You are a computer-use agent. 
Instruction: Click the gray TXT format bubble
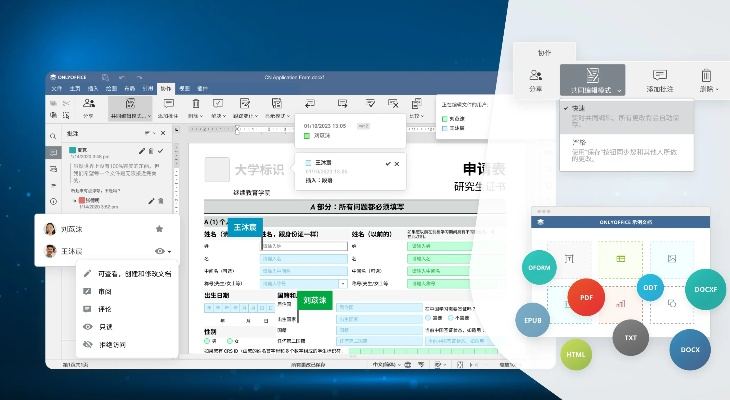[x=632, y=339]
